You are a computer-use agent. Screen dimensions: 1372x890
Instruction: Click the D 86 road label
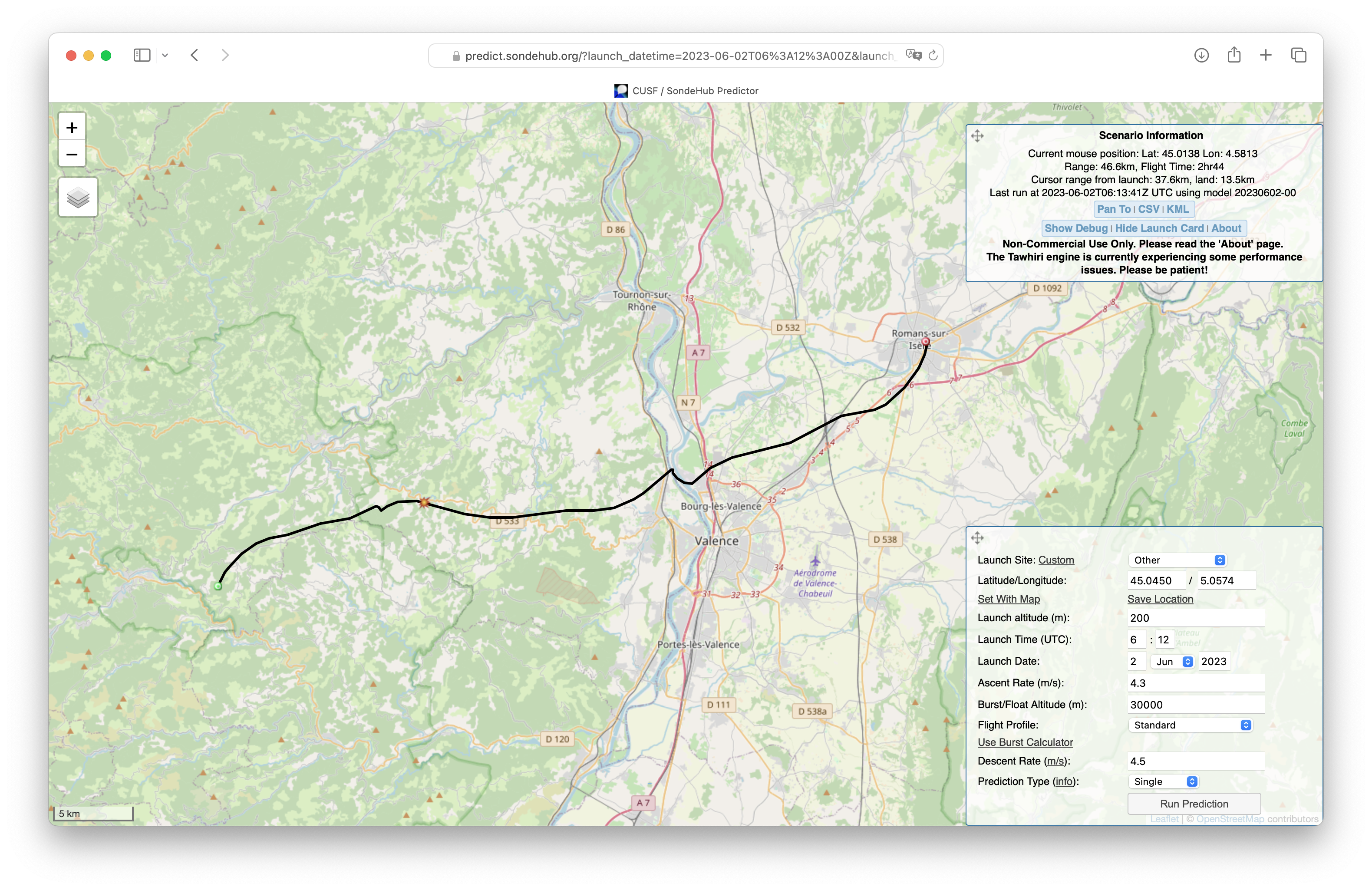coord(616,229)
